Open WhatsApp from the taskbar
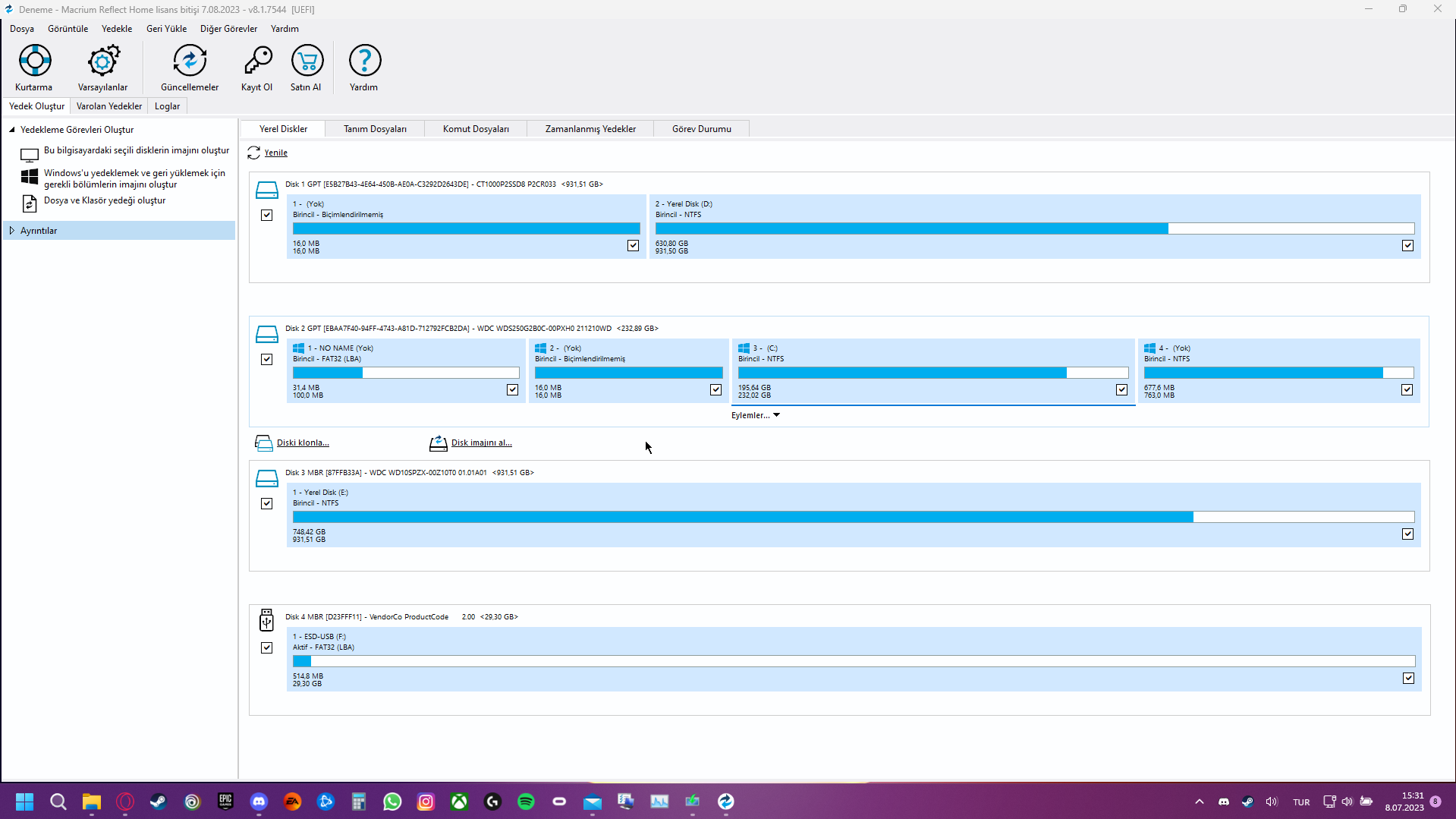 click(392, 802)
